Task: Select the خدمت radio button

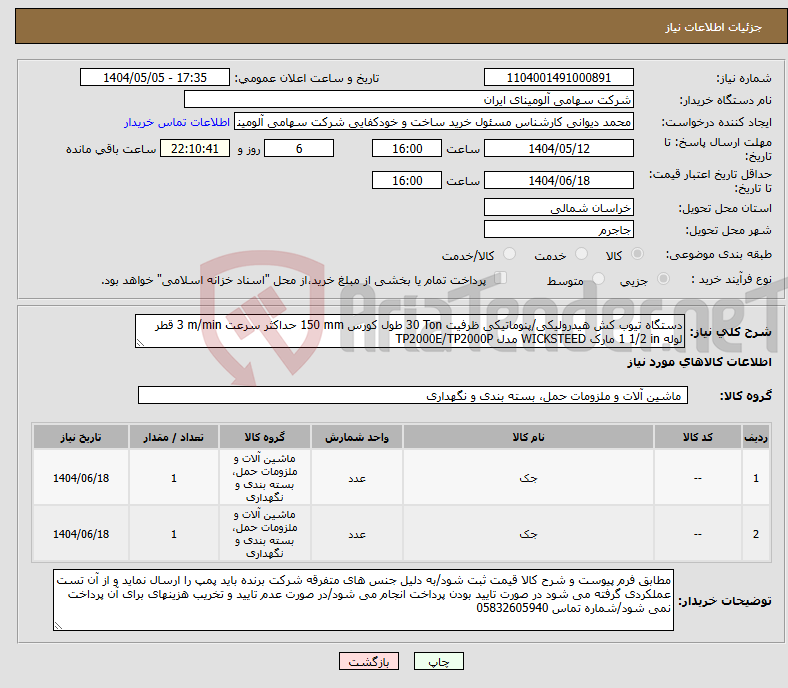Action: (581, 254)
